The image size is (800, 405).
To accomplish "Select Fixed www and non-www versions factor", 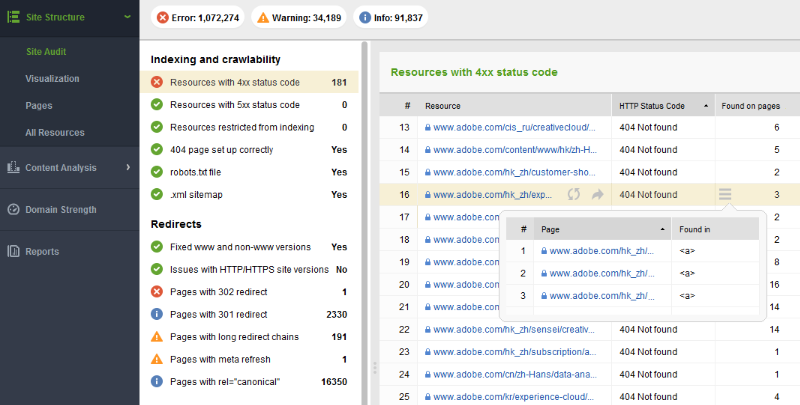I will tap(249, 247).
